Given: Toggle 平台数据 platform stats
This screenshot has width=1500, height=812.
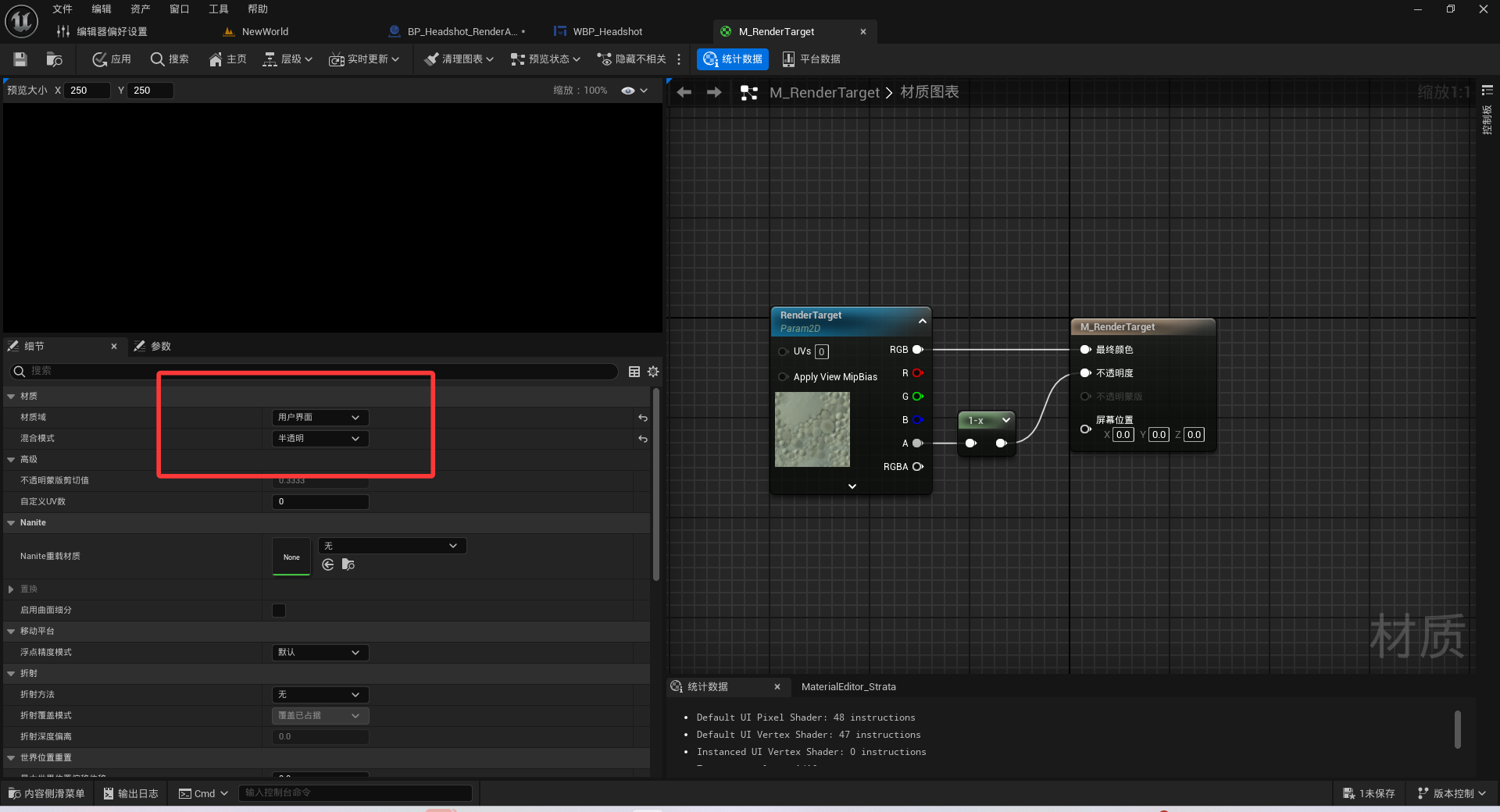Looking at the screenshot, I should coord(811,59).
